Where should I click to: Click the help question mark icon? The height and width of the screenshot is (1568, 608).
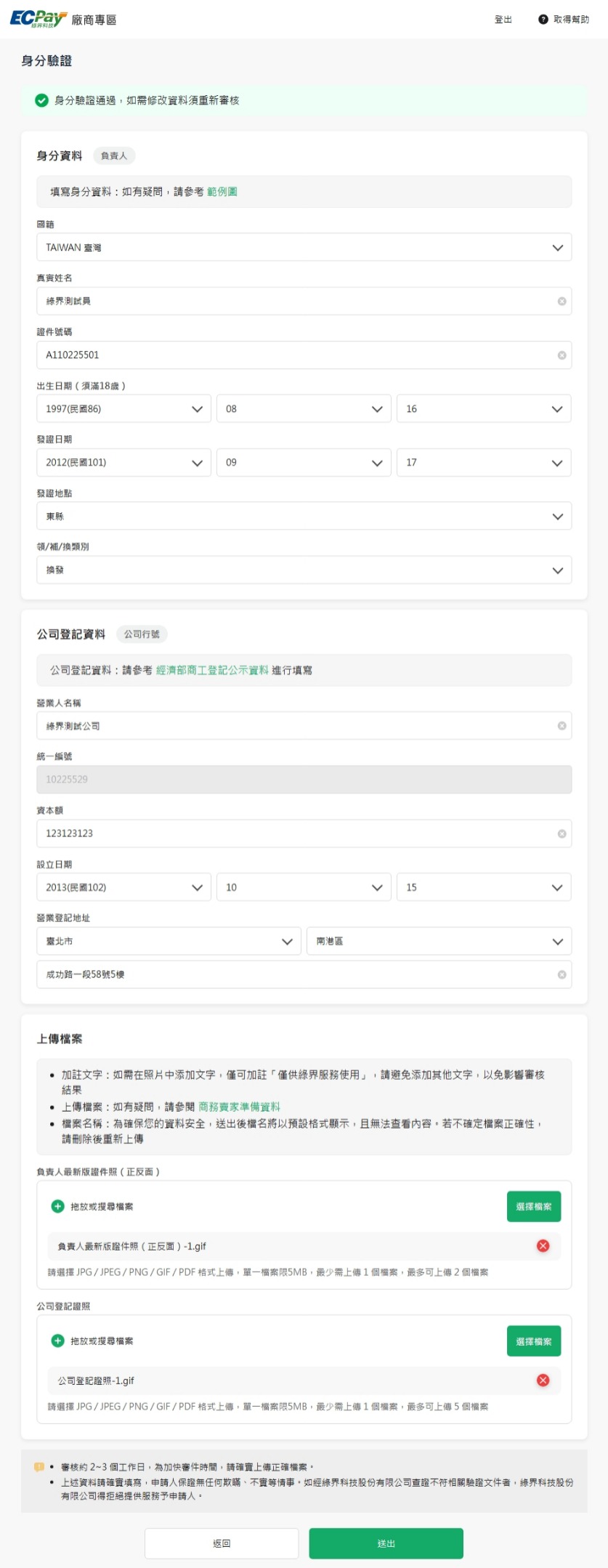[543, 20]
